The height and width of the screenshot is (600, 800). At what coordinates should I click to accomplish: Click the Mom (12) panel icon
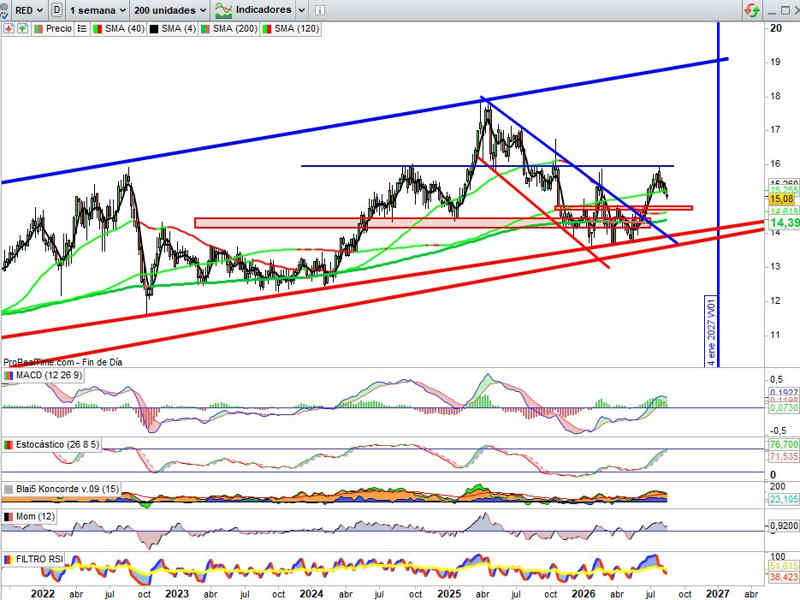tap(8, 517)
